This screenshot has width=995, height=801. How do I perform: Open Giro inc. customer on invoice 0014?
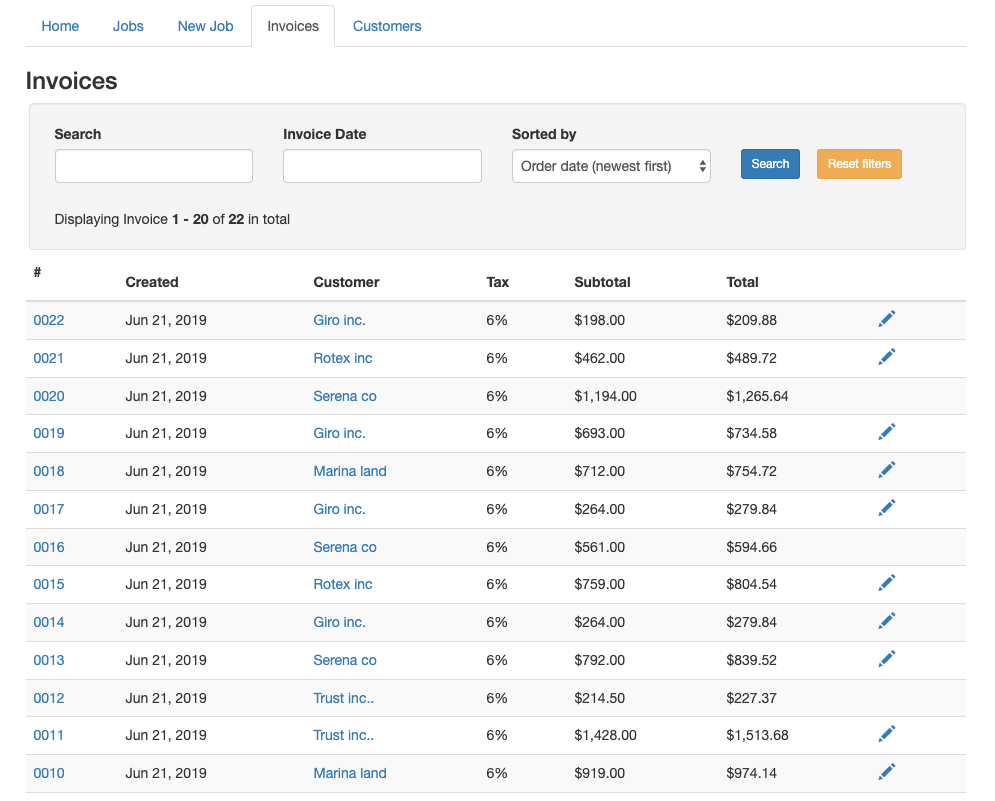coord(339,622)
